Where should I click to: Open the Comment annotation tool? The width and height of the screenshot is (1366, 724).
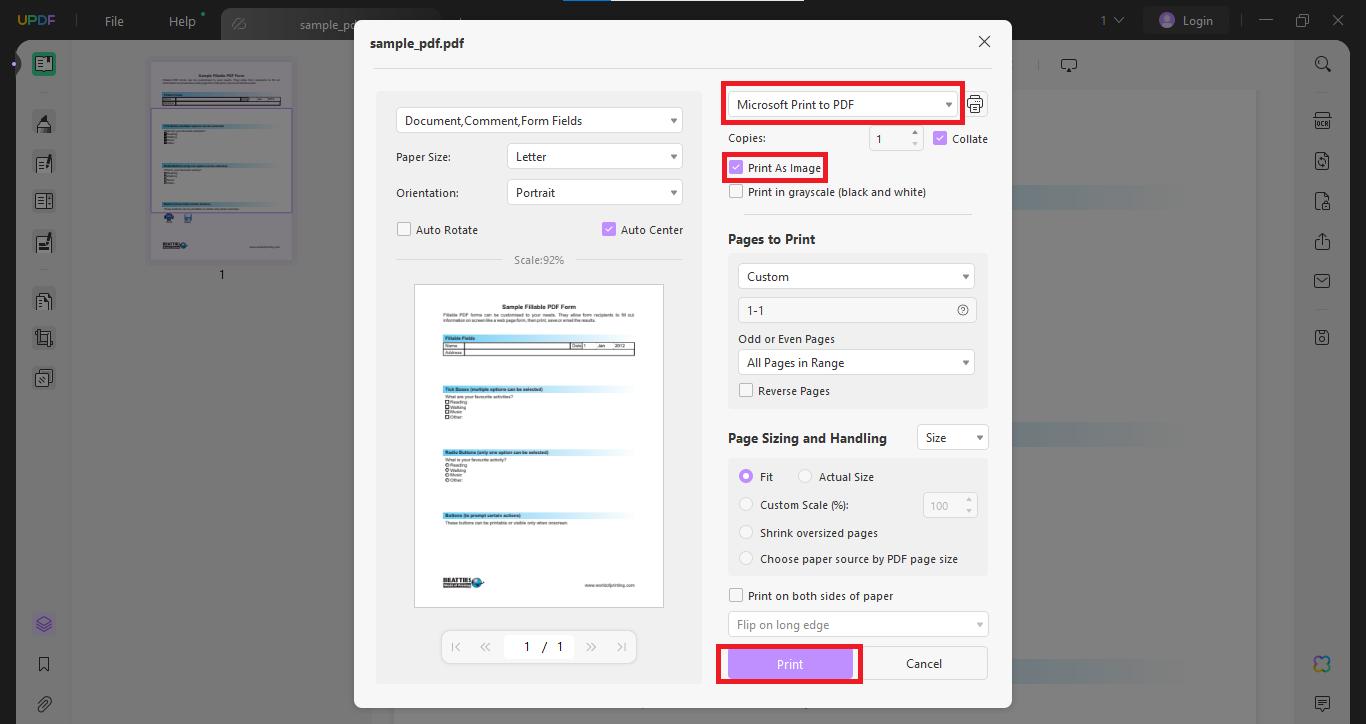click(x=43, y=123)
